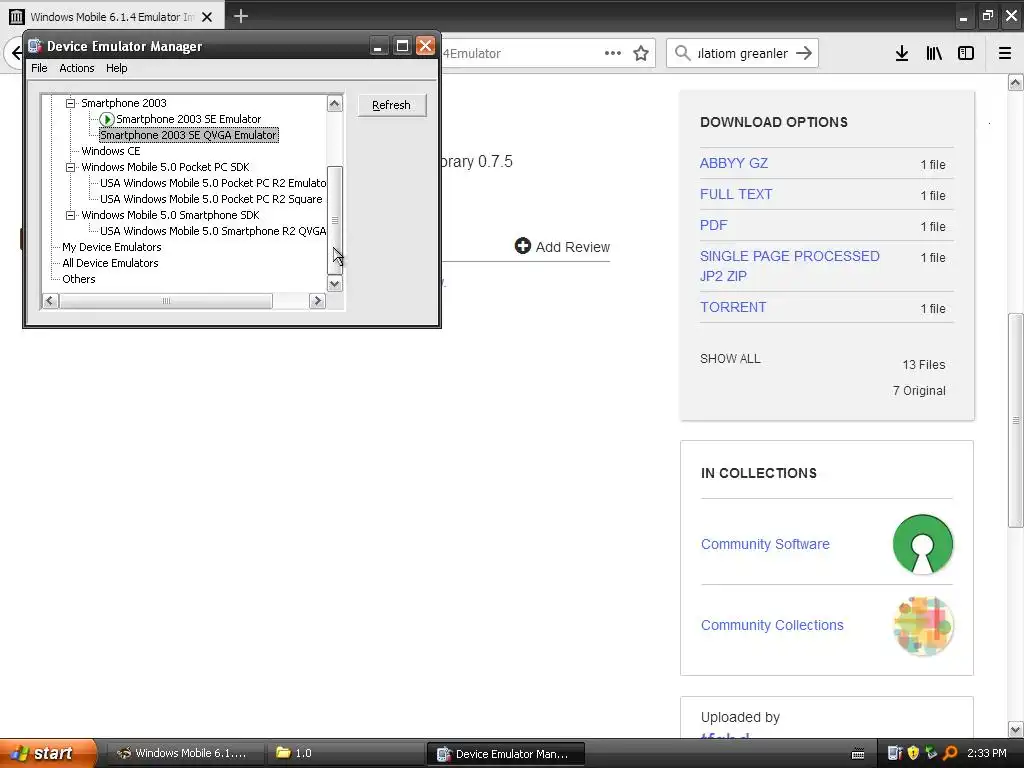Open a new browser tab with plus icon
The height and width of the screenshot is (768, 1024).
point(241,16)
